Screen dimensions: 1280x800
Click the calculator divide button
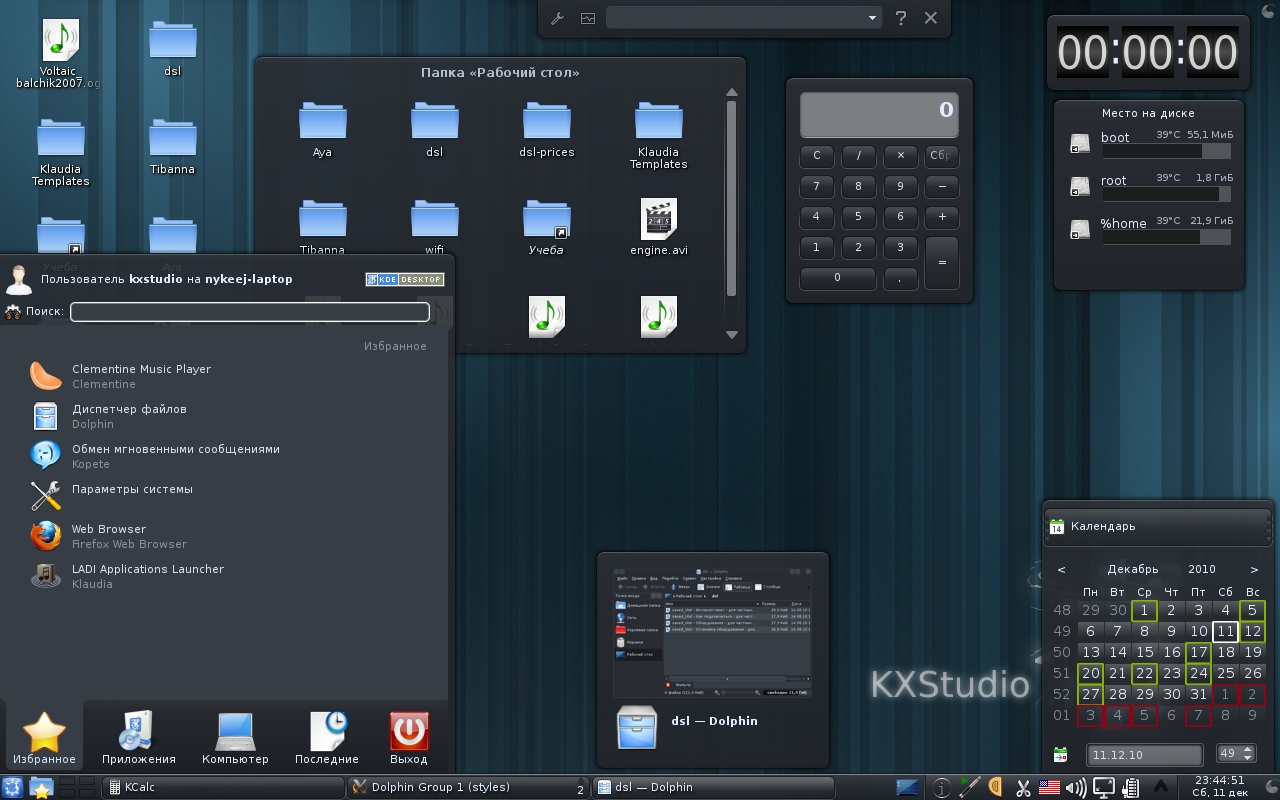tap(859, 156)
